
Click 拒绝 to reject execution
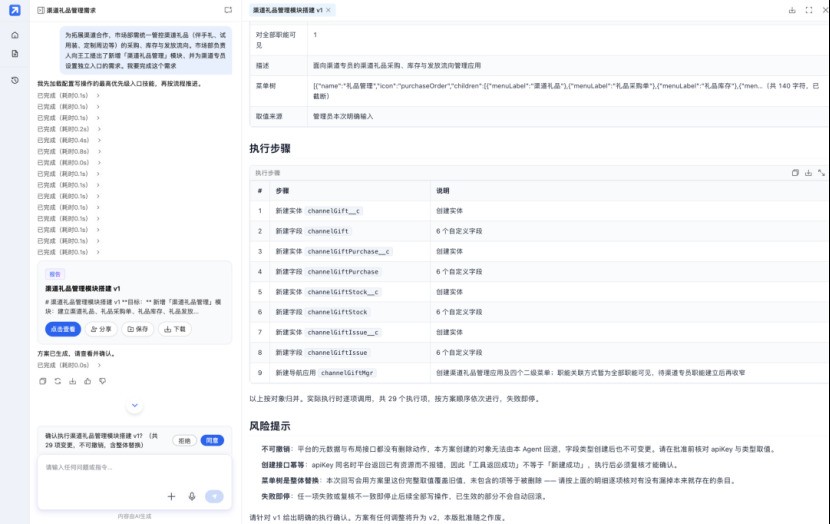(x=184, y=440)
